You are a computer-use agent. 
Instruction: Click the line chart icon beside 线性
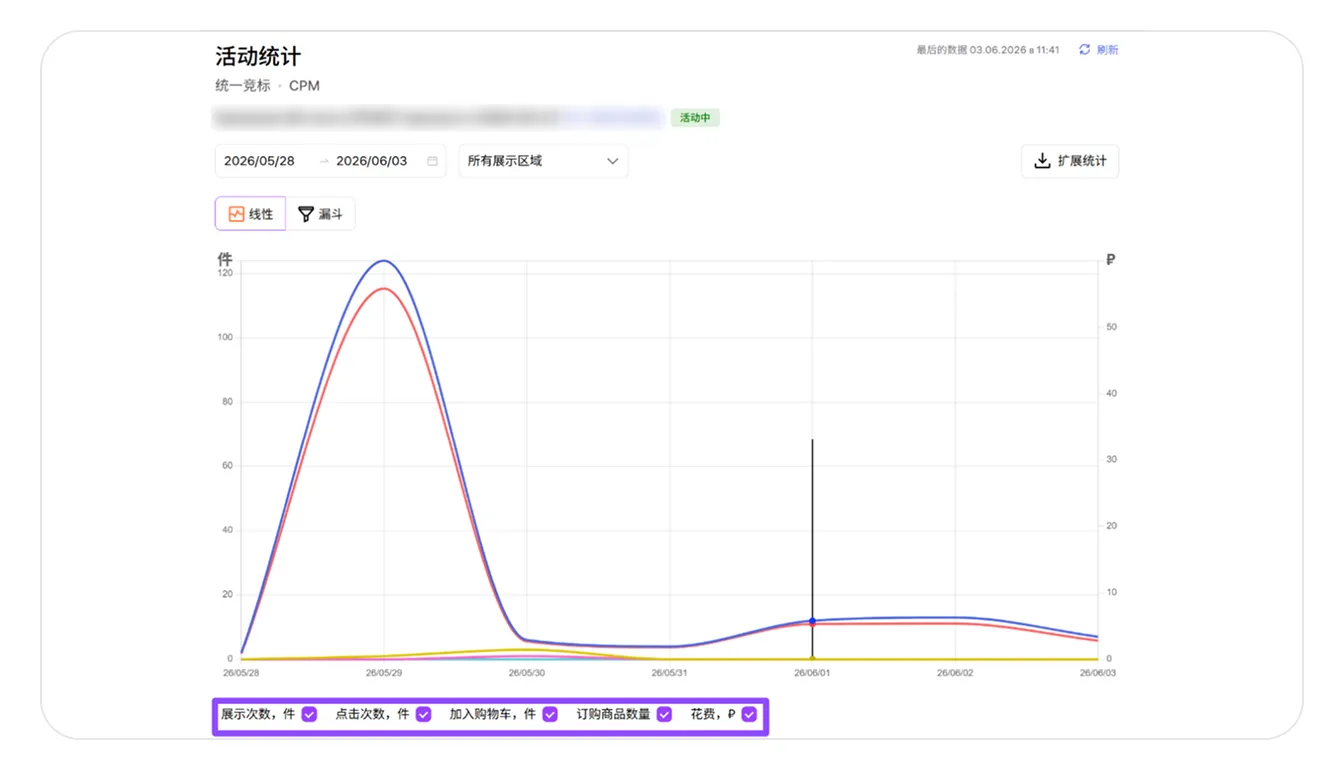pos(236,214)
